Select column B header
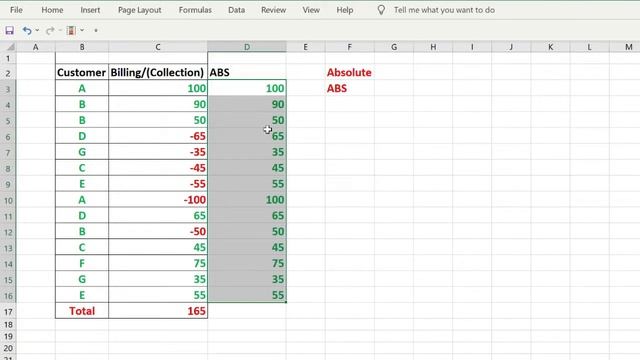The width and height of the screenshot is (640, 360). tap(82, 47)
